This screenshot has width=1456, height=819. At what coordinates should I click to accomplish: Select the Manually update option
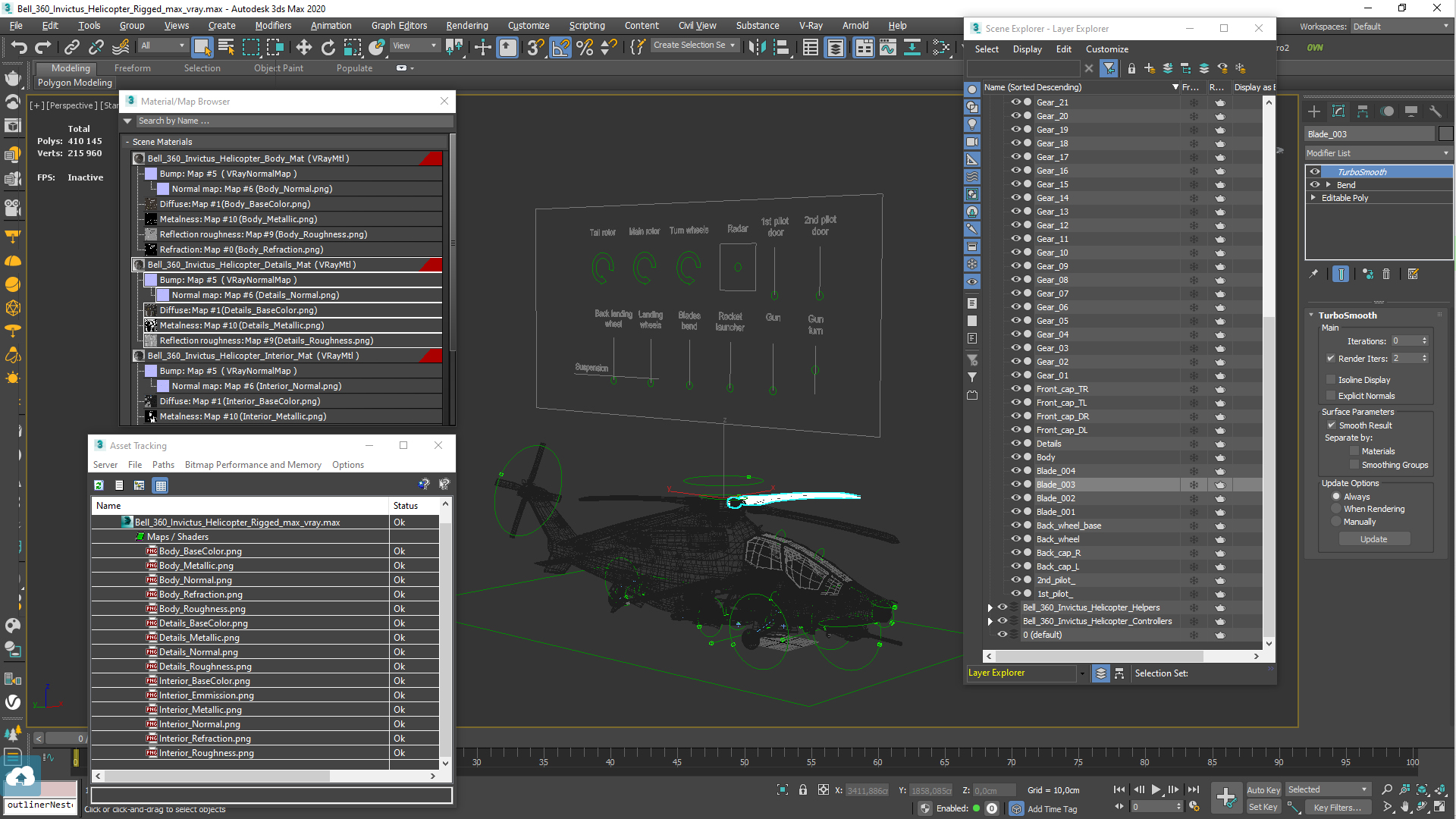coord(1337,522)
